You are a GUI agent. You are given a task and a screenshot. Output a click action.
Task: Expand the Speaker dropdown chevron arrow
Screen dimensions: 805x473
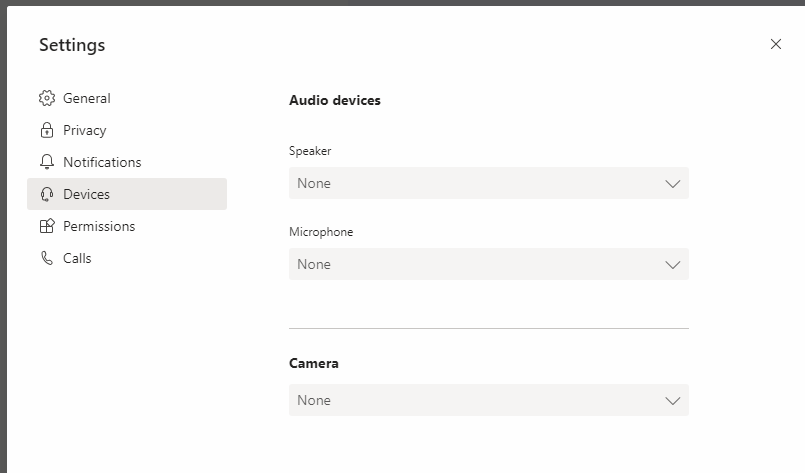[x=673, y=184]
